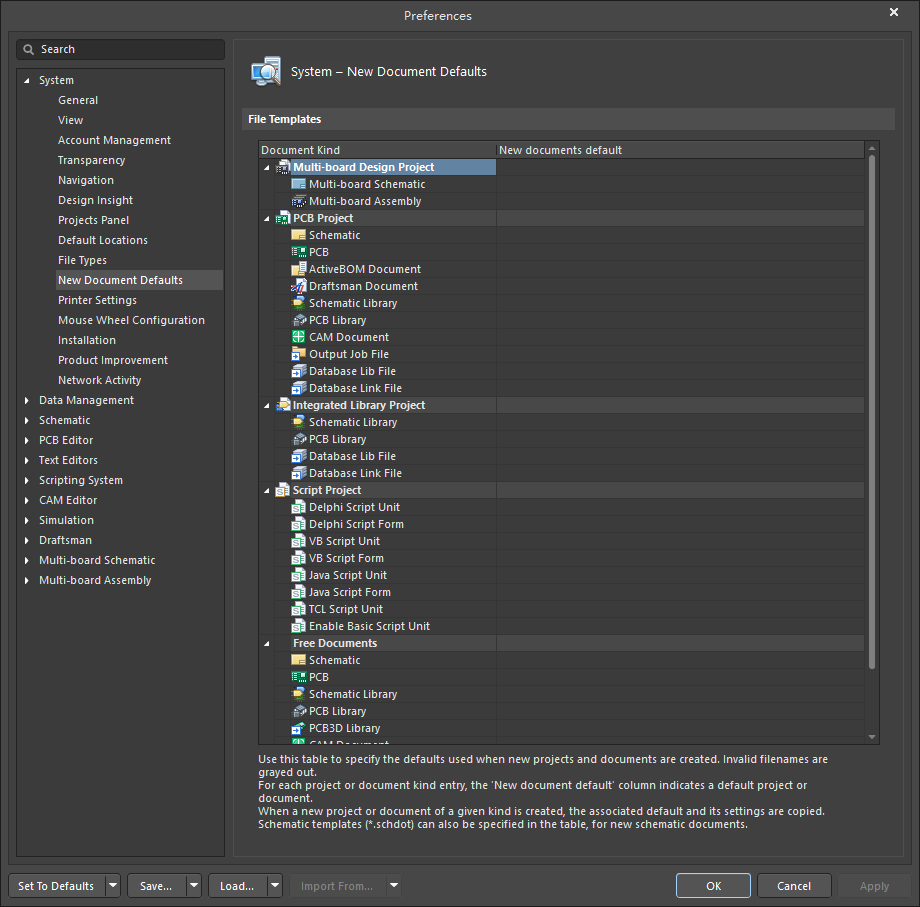Click the Output Job File icon
920x907 pixels.
pos(298,354)
